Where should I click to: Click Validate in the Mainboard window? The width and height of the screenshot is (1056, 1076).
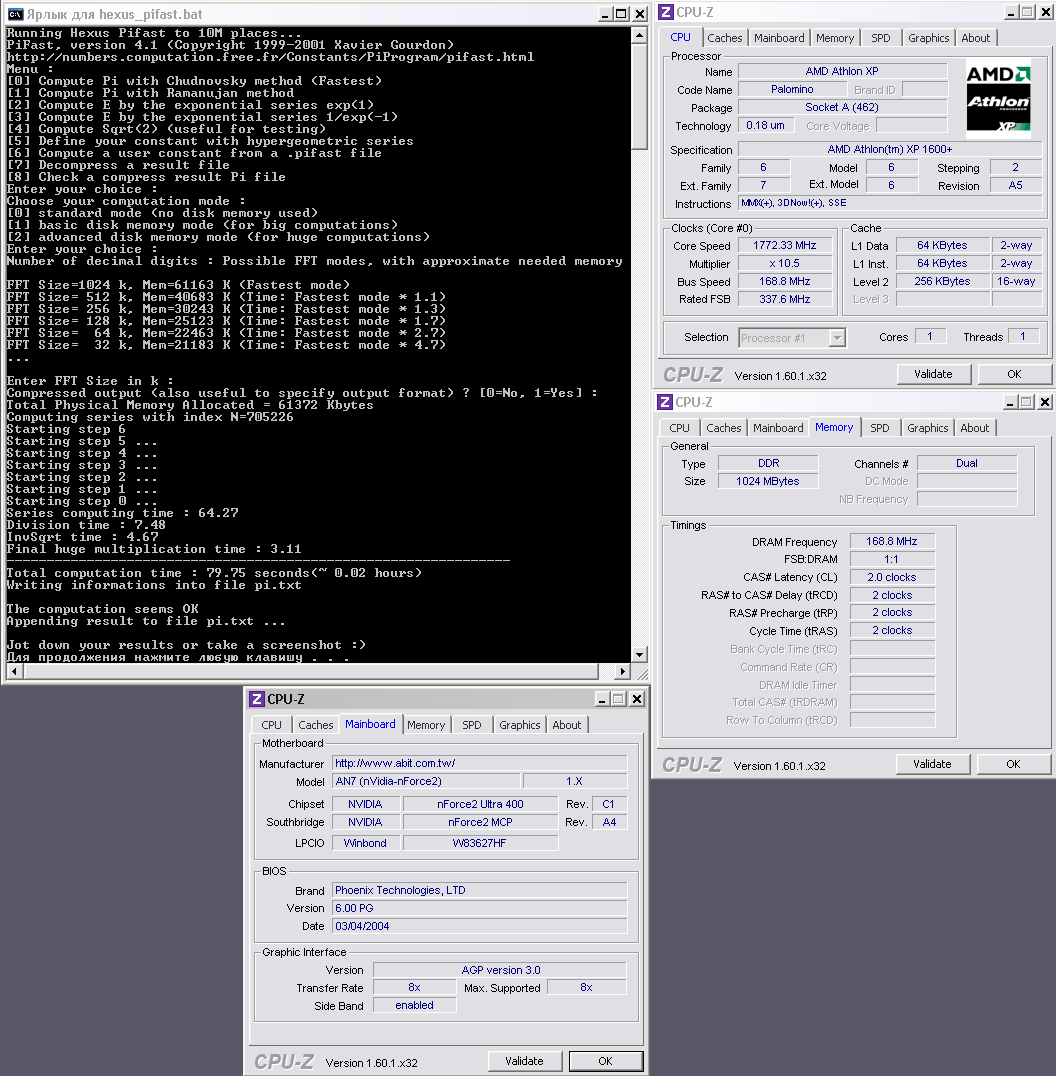click(524, 1061)
